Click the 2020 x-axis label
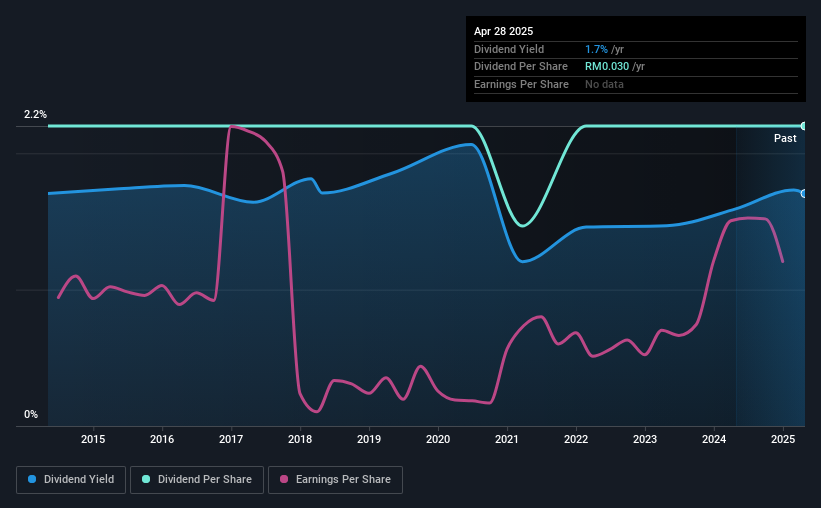Viewport: 821px width, 508px height. point(438,439)
